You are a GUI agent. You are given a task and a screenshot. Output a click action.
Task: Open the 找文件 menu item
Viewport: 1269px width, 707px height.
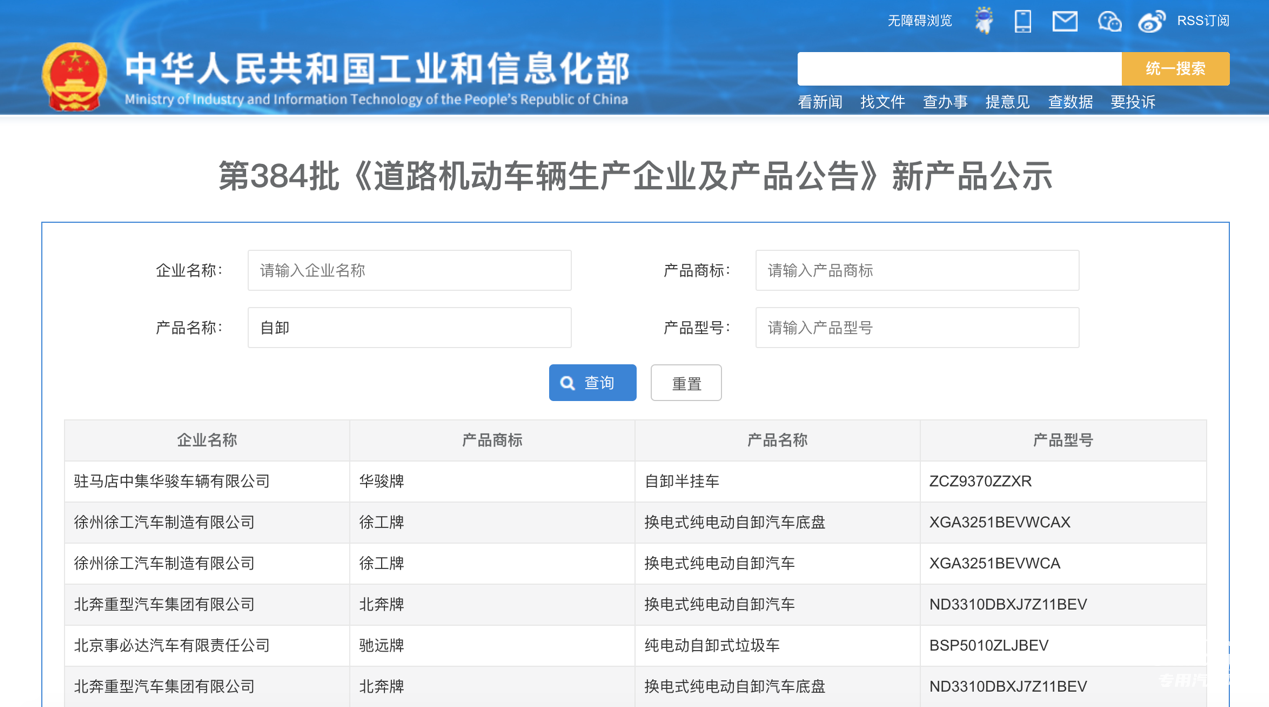(882, 102)
